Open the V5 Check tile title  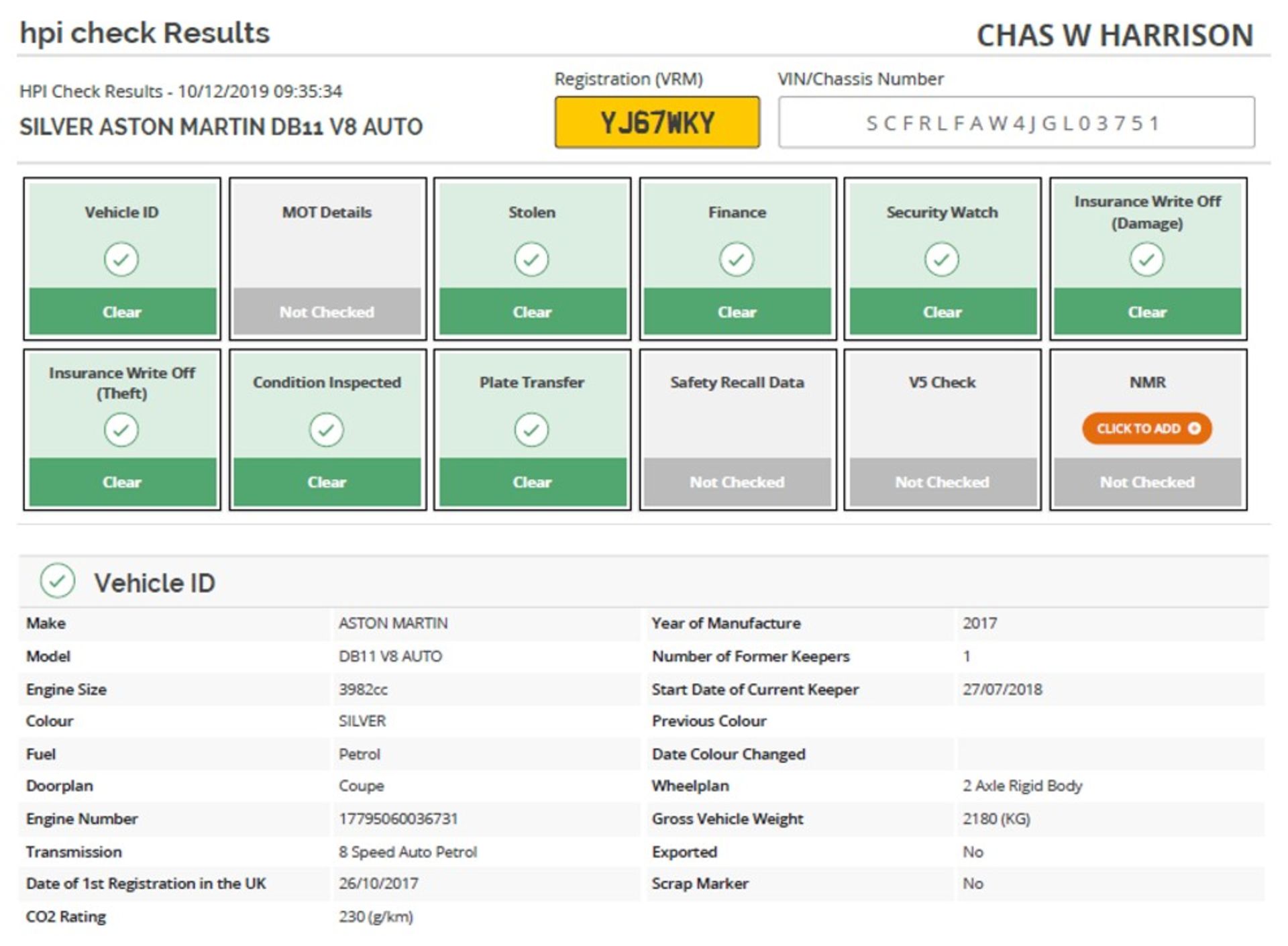(x=942, y=382)
